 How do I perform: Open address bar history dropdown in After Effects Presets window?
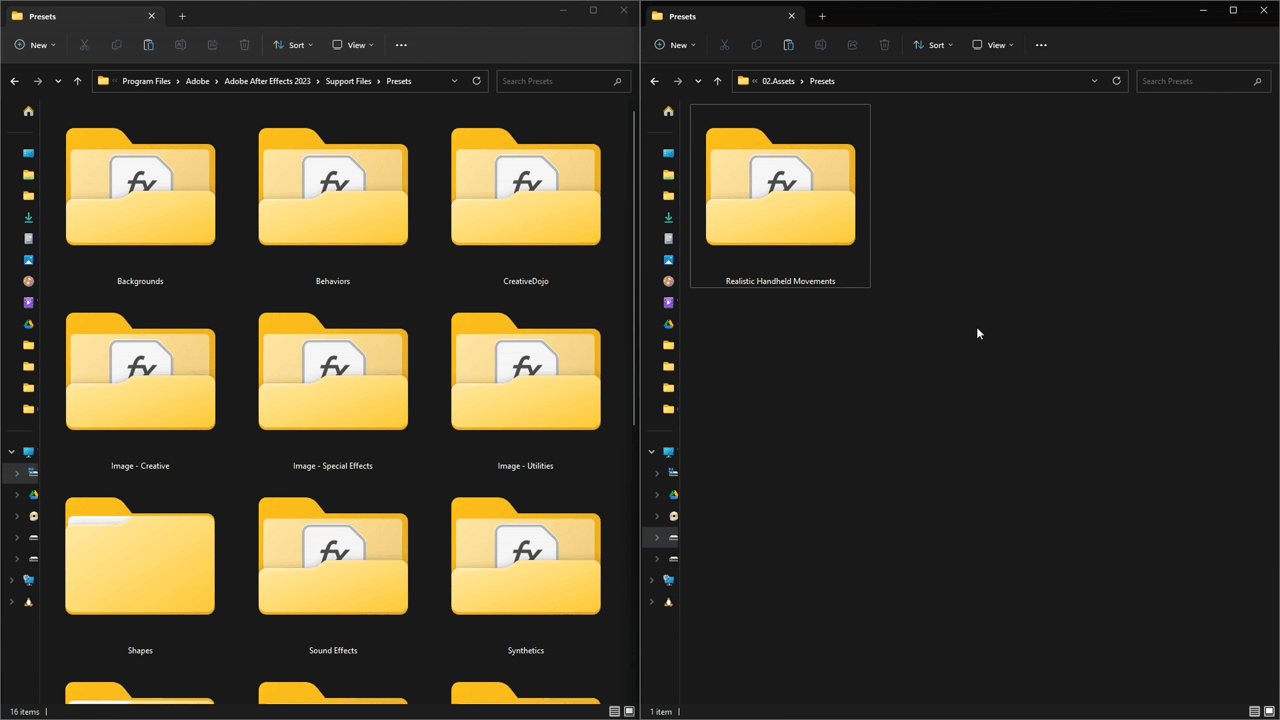(x=454, y=81)
